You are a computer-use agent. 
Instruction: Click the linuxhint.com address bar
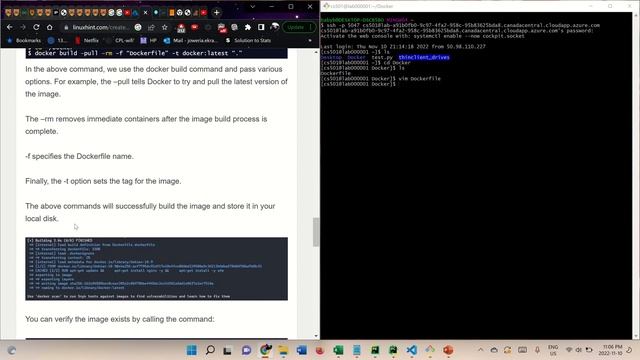click(x=100, y=27)
